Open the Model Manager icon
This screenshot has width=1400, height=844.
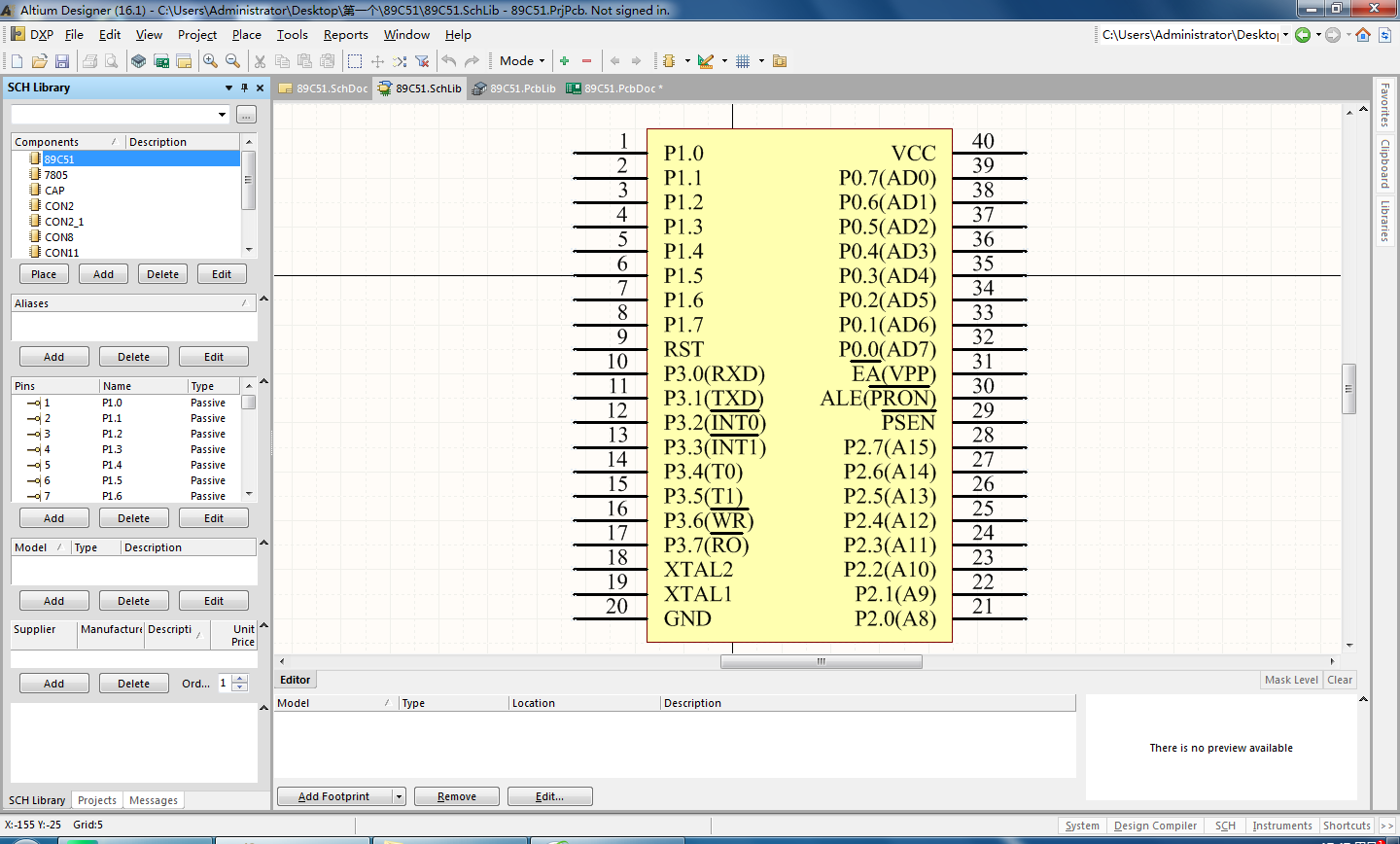(780, 61)
